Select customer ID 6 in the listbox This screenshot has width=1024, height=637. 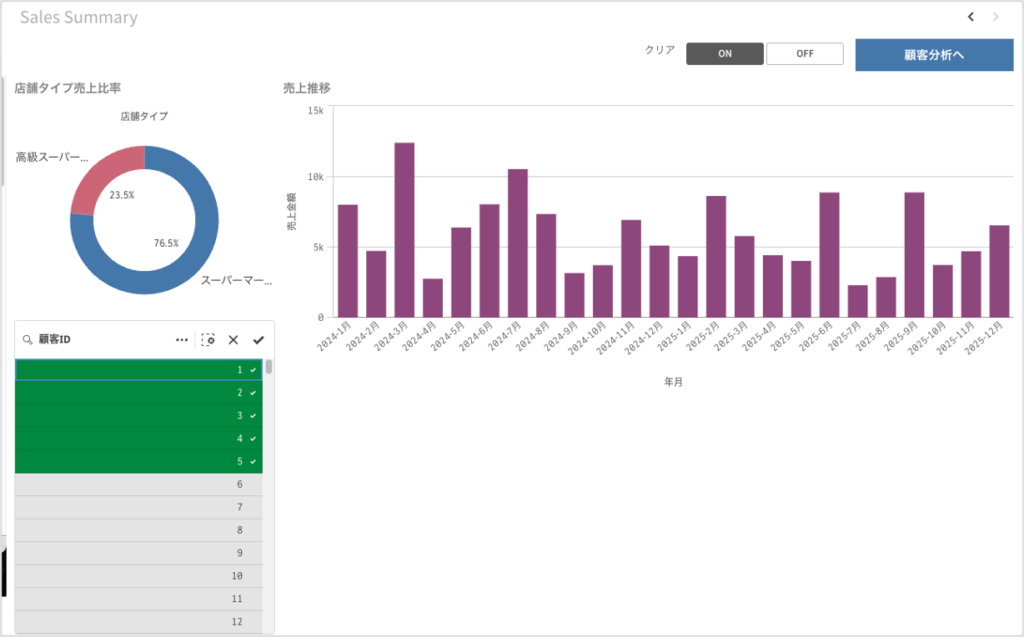(138, 484)
